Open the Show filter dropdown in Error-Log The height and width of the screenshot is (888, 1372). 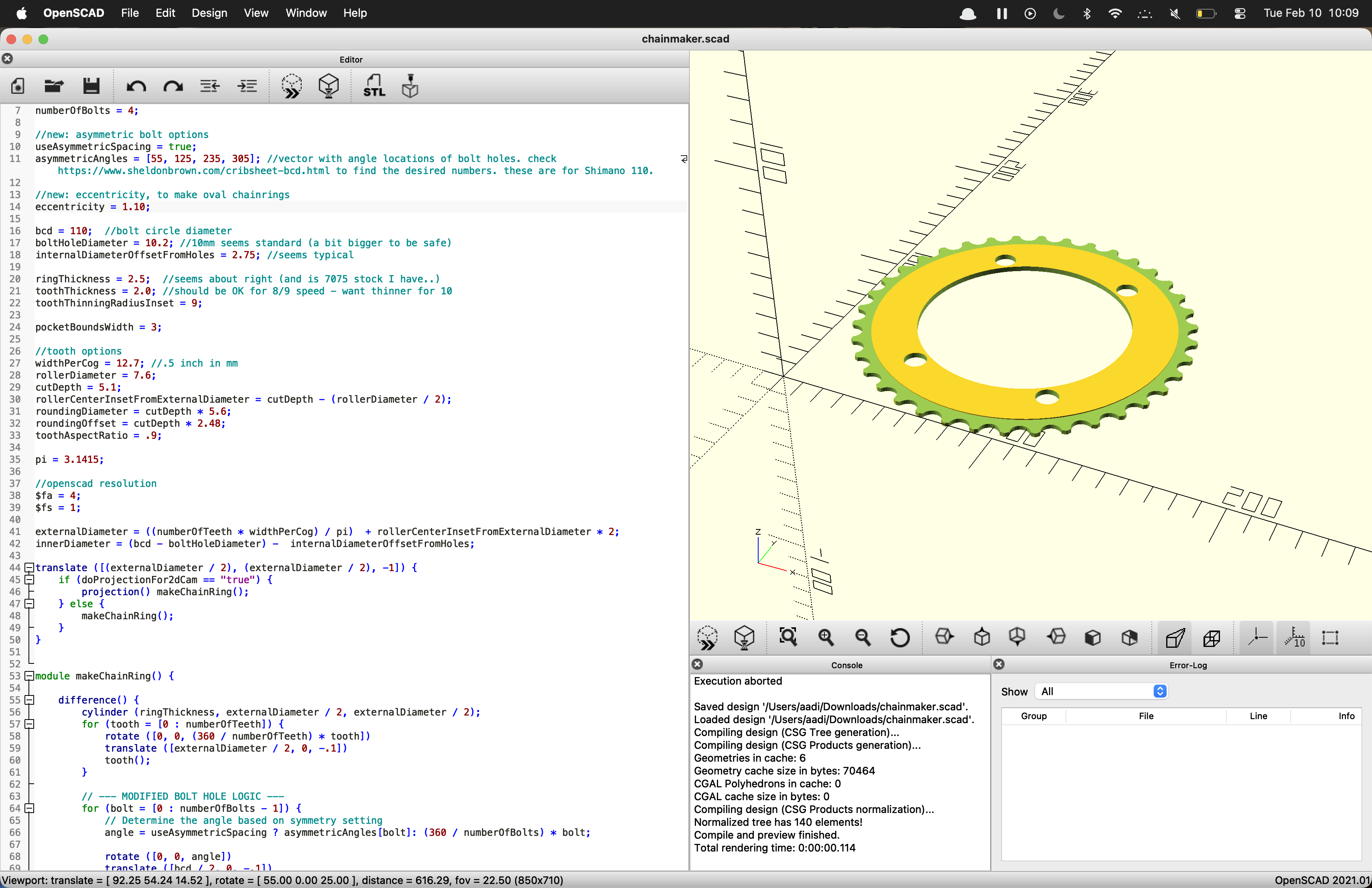coord(1101,691)
